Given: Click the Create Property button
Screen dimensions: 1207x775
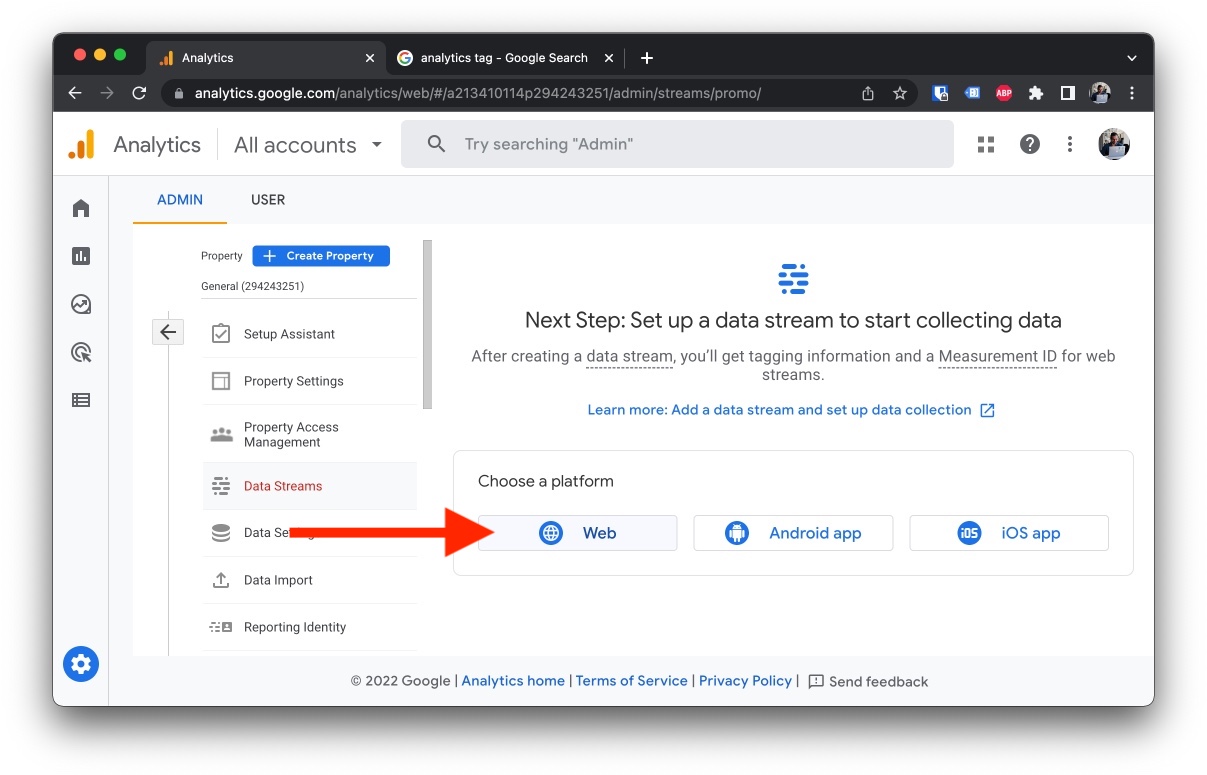Looking at the screenshot, I should pyautogui.click(x=321, y=256).
